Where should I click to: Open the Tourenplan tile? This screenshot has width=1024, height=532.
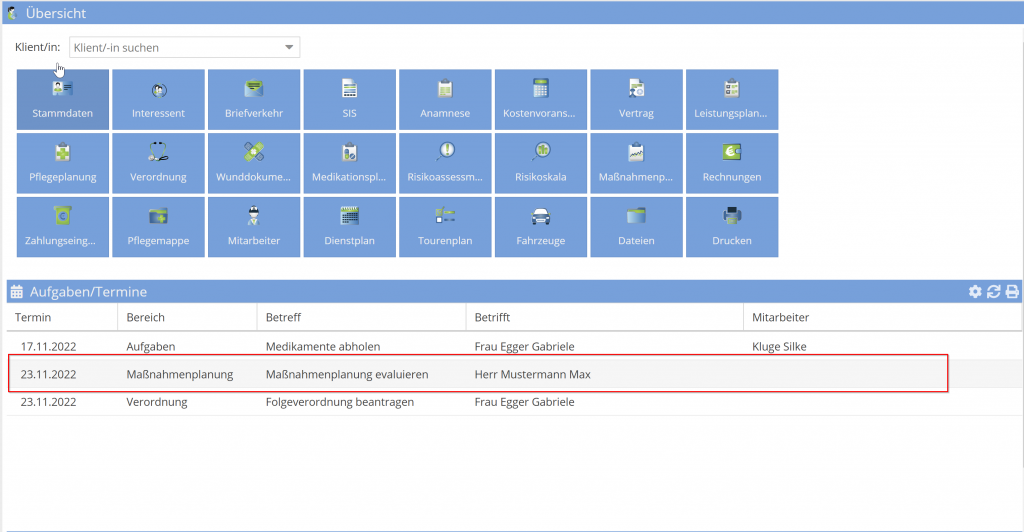(445, 227)
